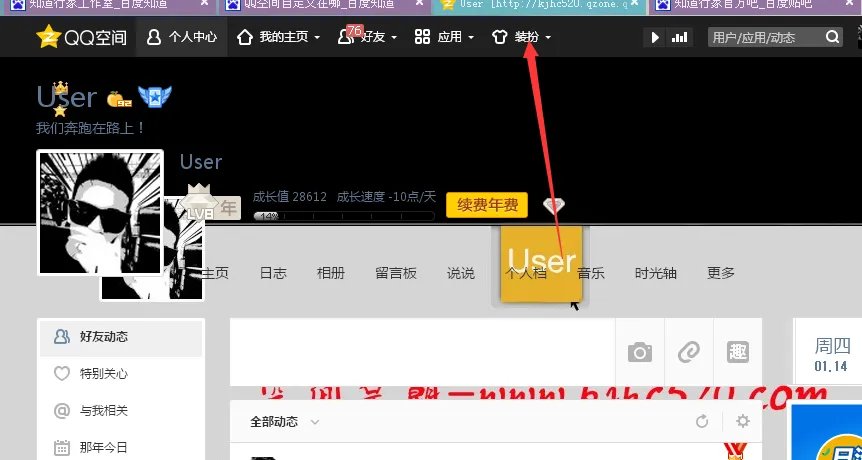Click the search magnifier icon
862x460 pixels.
pos(832,37)
